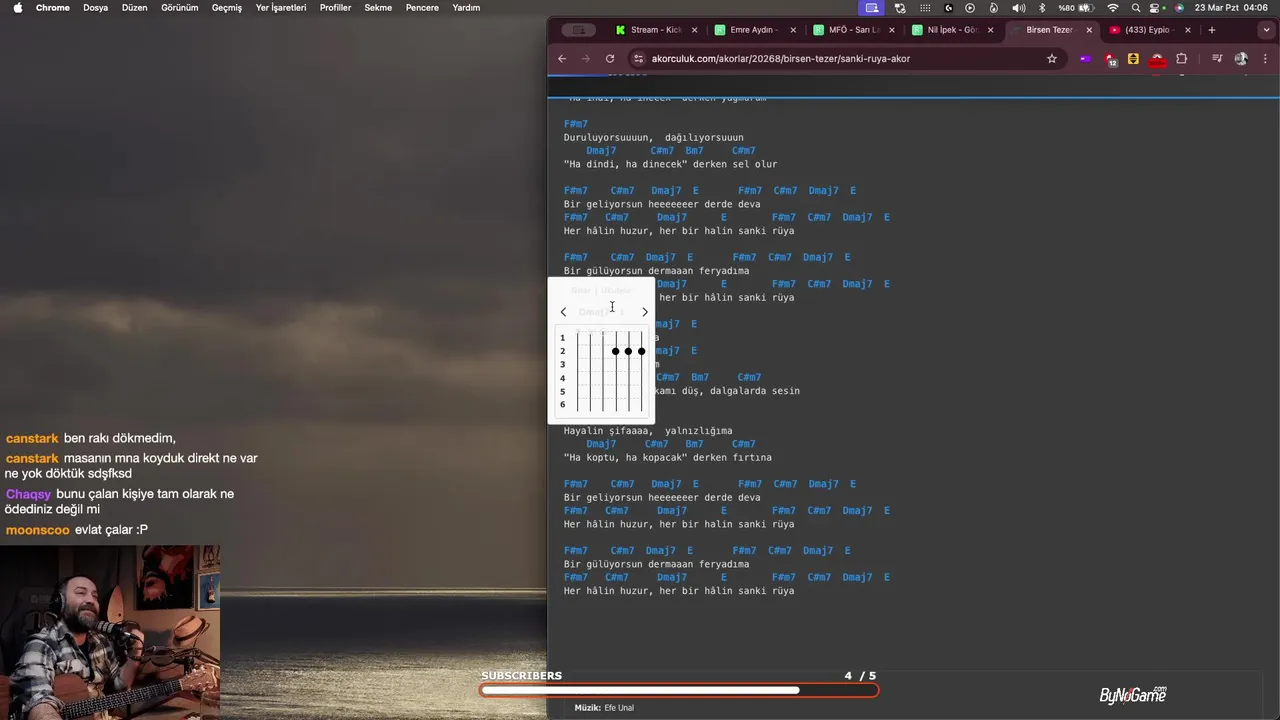Open the Geçmiş menu
Viewport: 1280px width, 720px height.
[227, 7]
